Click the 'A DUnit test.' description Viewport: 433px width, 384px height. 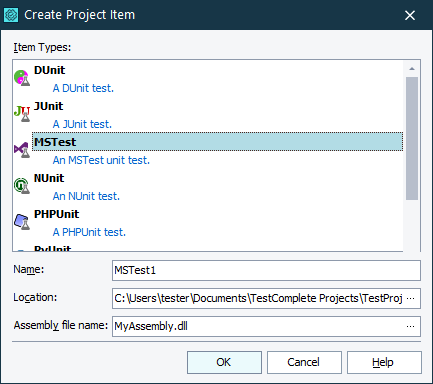pyautogui.click(x=83, y=88)
